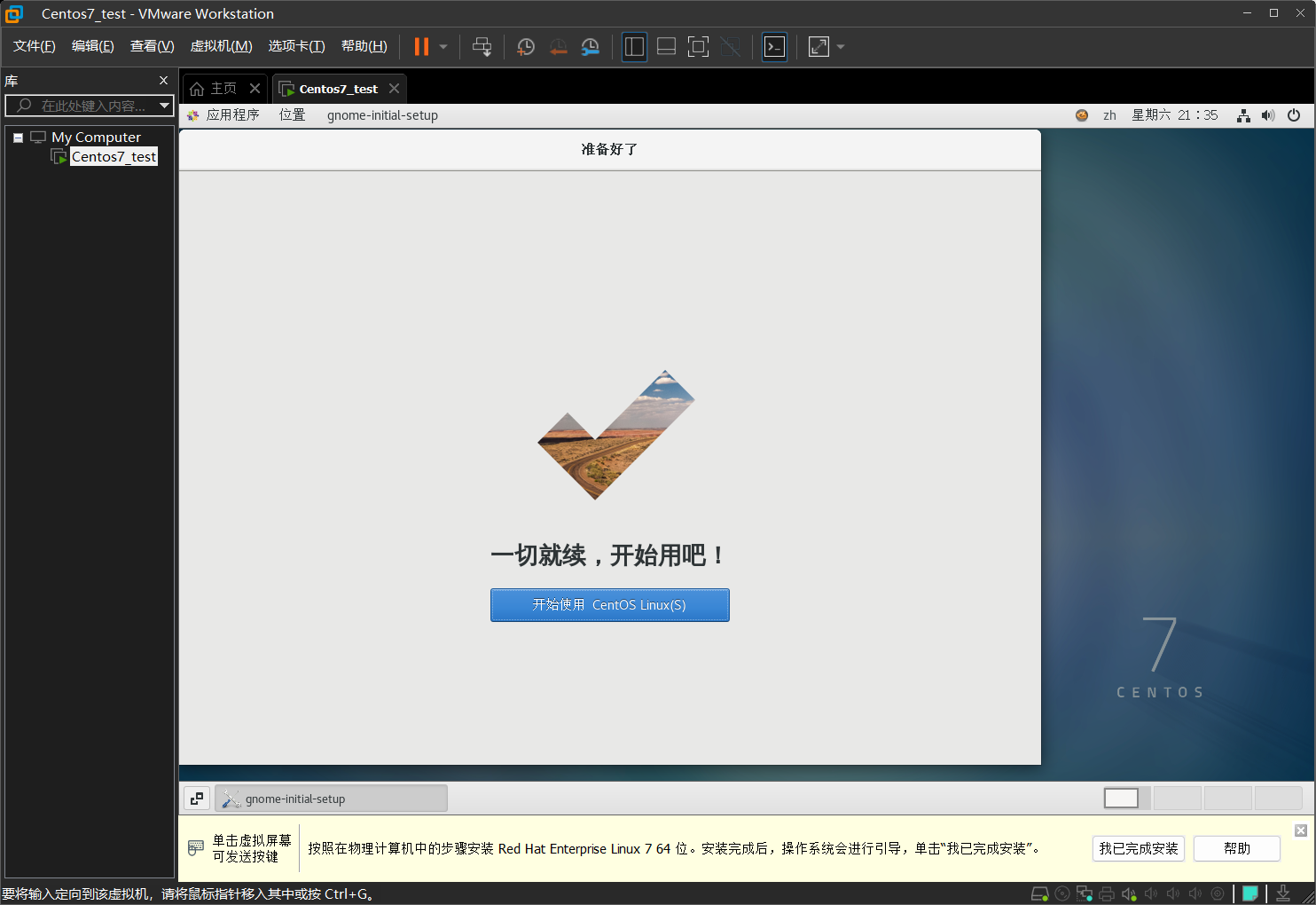The height and width of the screenshot is (905, 1316).
Task: Click the stretch guest display icon
Action: point(819,47)
